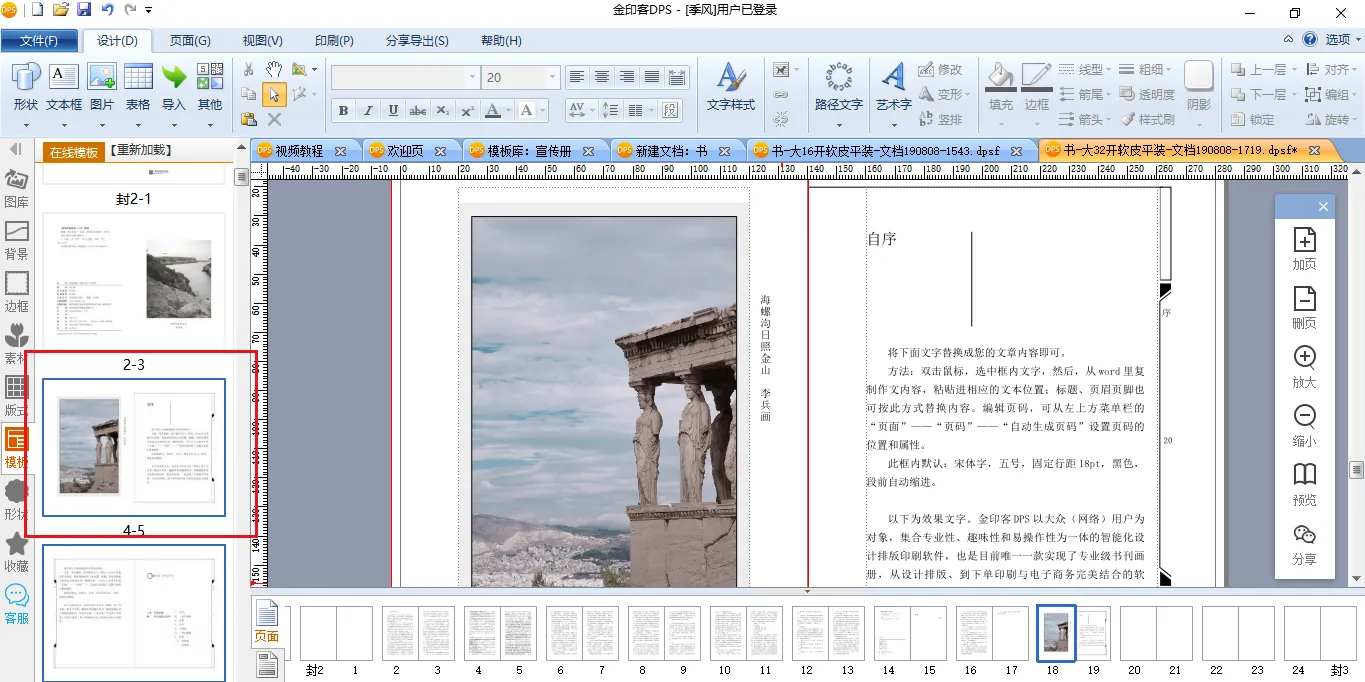Open the font size dropdown showing 20
The height and width of the screenshot is (682, 1365).
tap(552, 77)
